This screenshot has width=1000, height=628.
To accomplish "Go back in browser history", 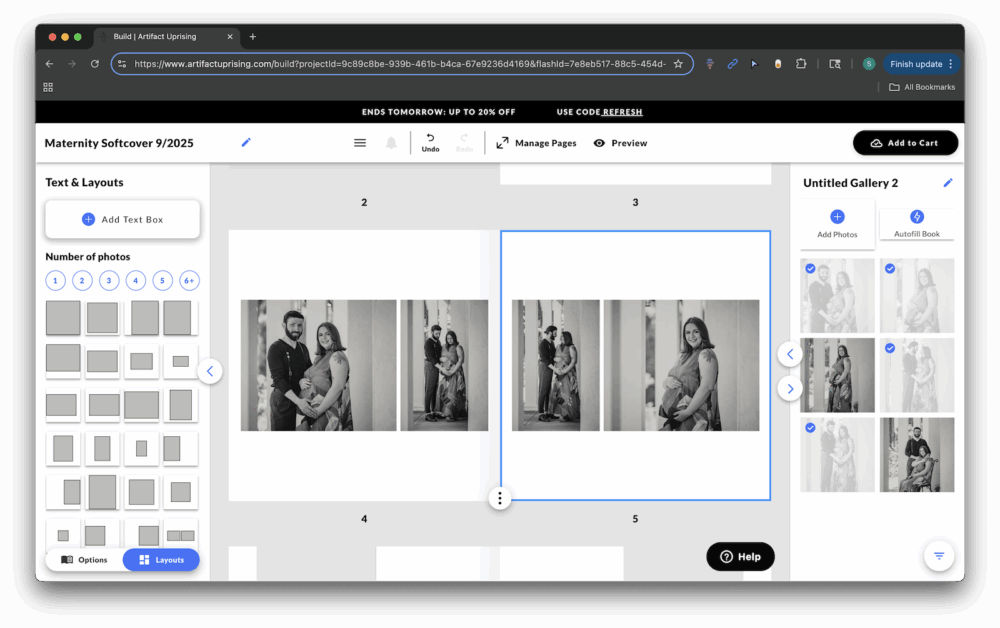I will (49, 64).
